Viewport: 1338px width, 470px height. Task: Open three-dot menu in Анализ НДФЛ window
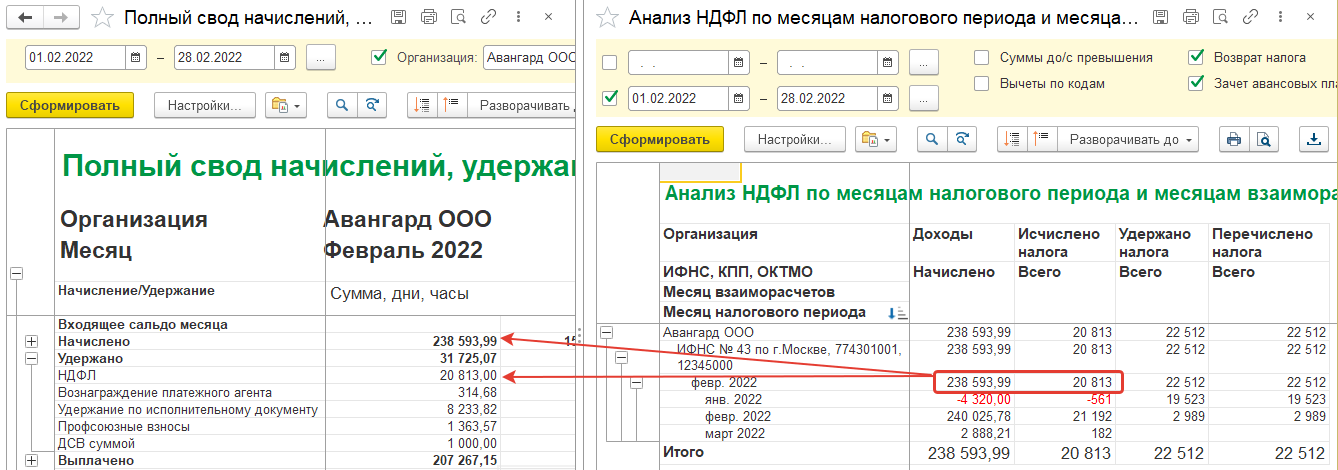[x=1279, y=18]
